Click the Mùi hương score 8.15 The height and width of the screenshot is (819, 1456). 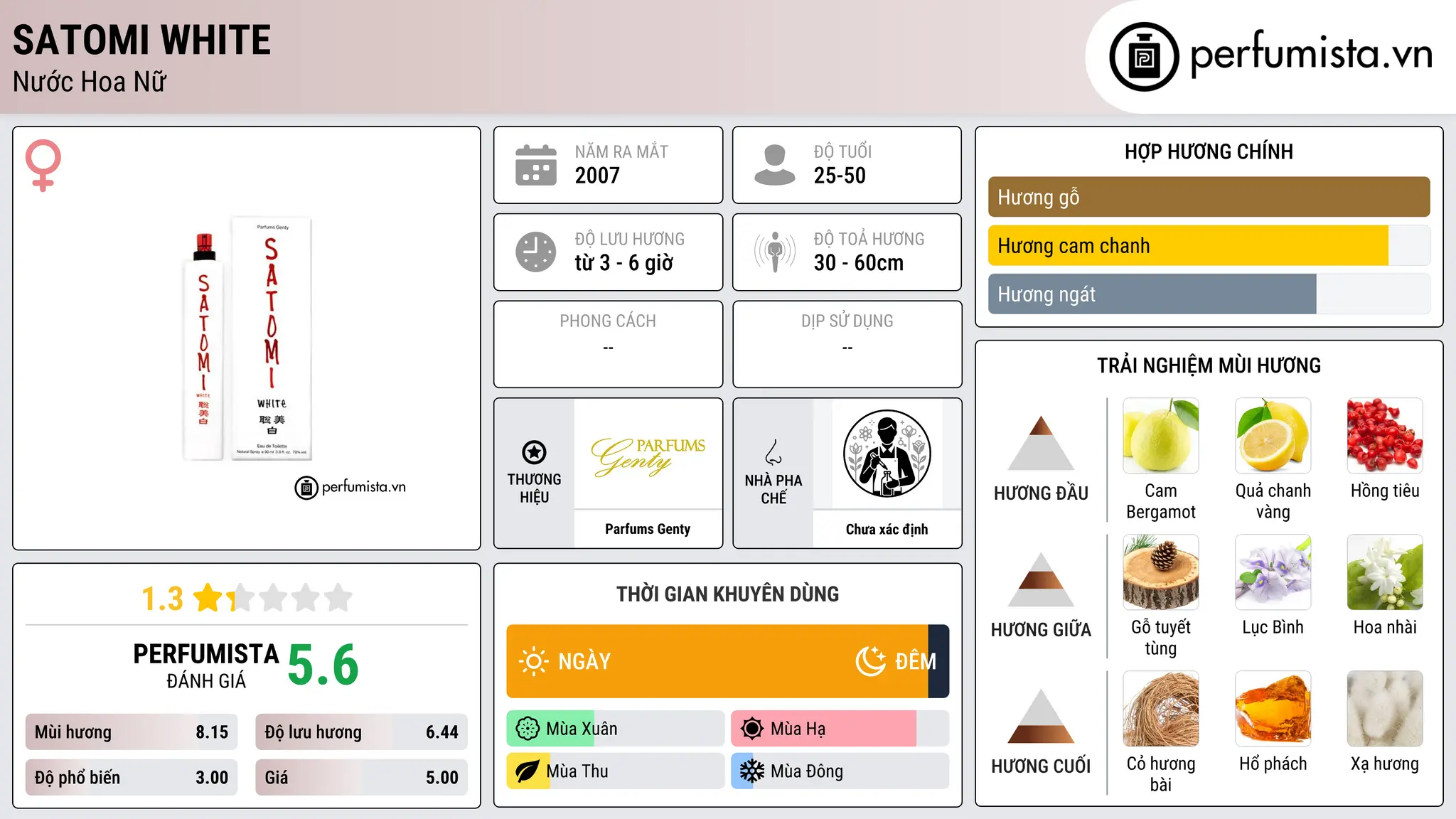[x=212, y=732]
